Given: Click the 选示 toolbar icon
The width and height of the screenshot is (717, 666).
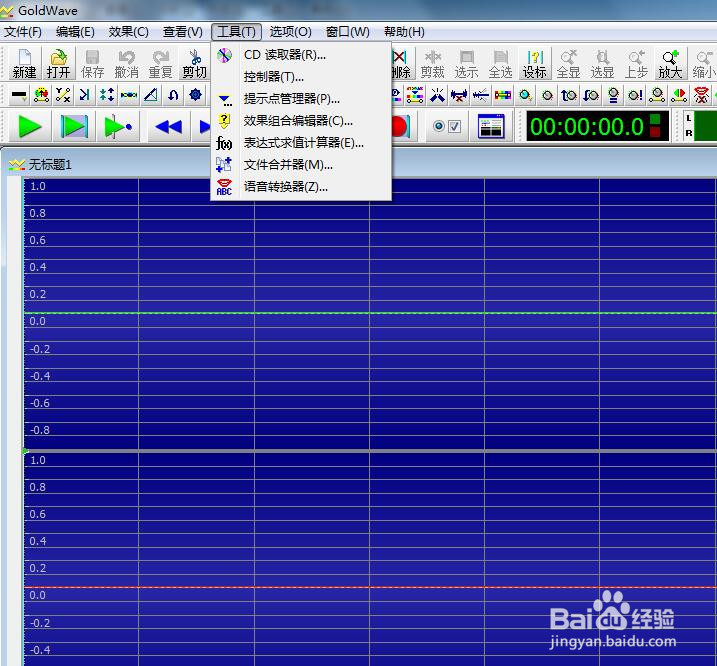Looking at the screenshot, I should 466,64.
